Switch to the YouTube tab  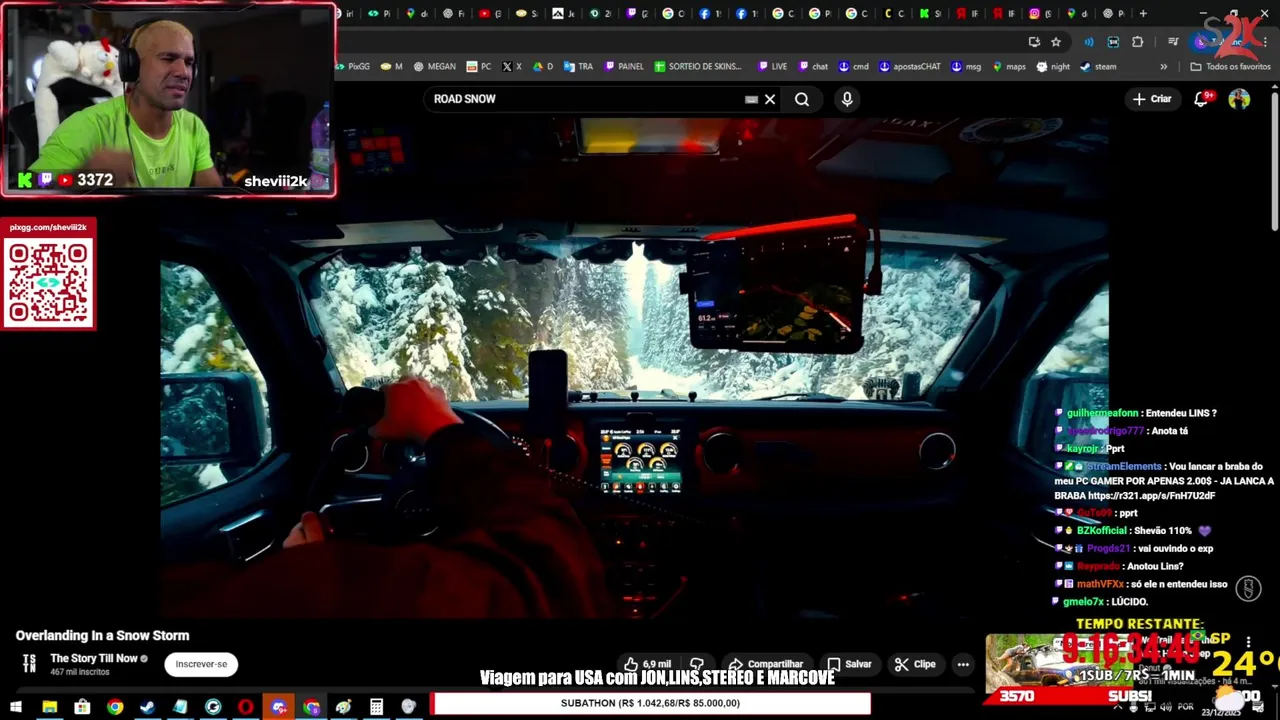click(x=490, y=14)
